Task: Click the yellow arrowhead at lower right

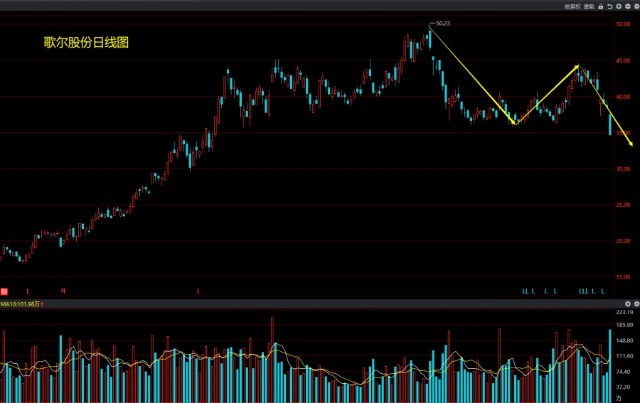Action: click(631, 145)
